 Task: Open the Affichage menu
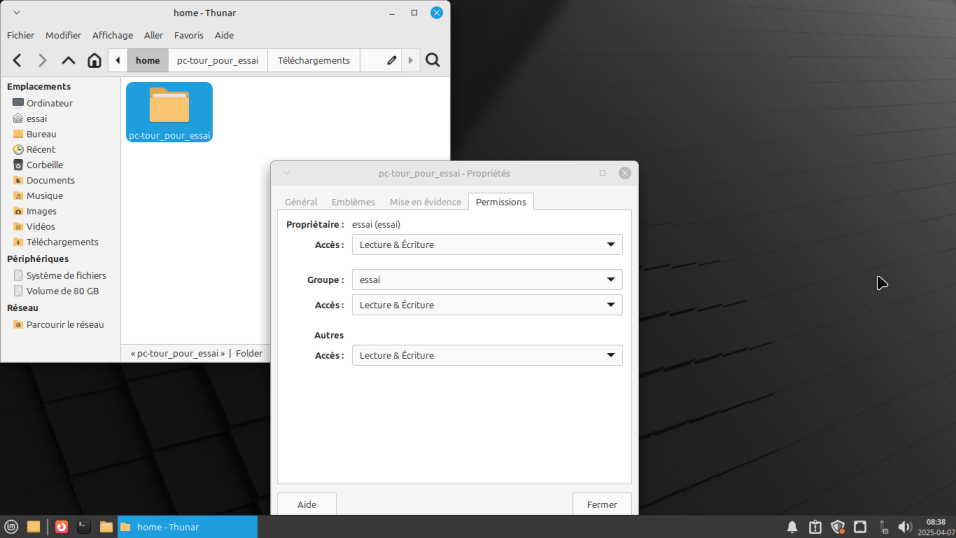point(112,35)
